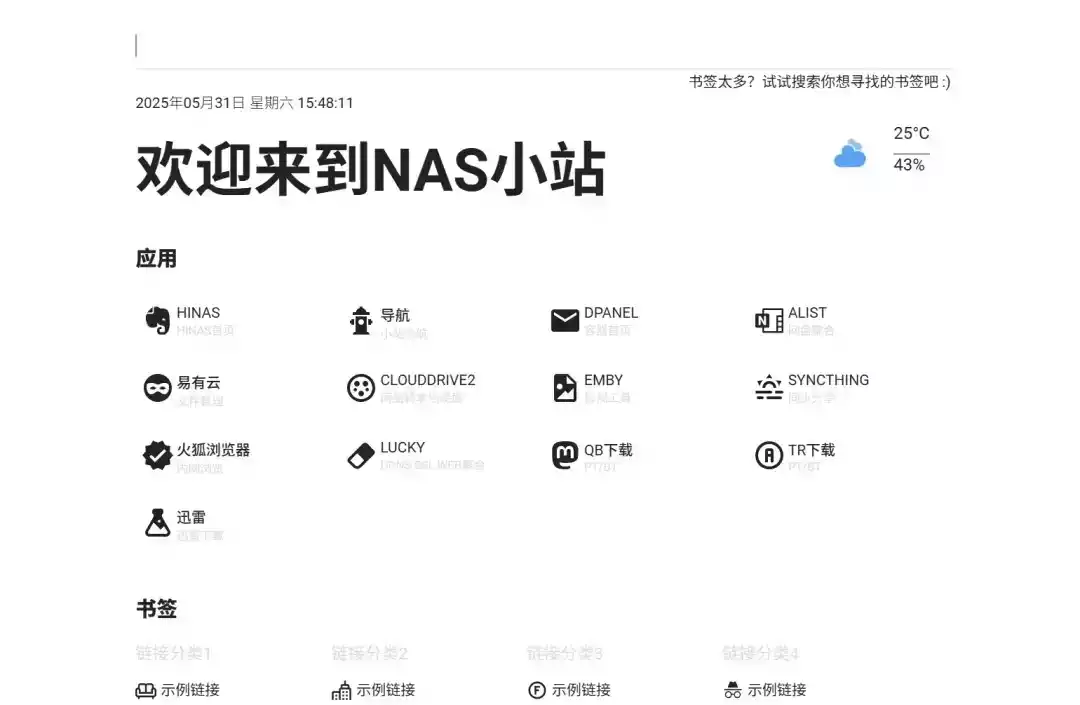Click the sofa icon under 链接分类1
1080x705 pixels.
[145, 691]
